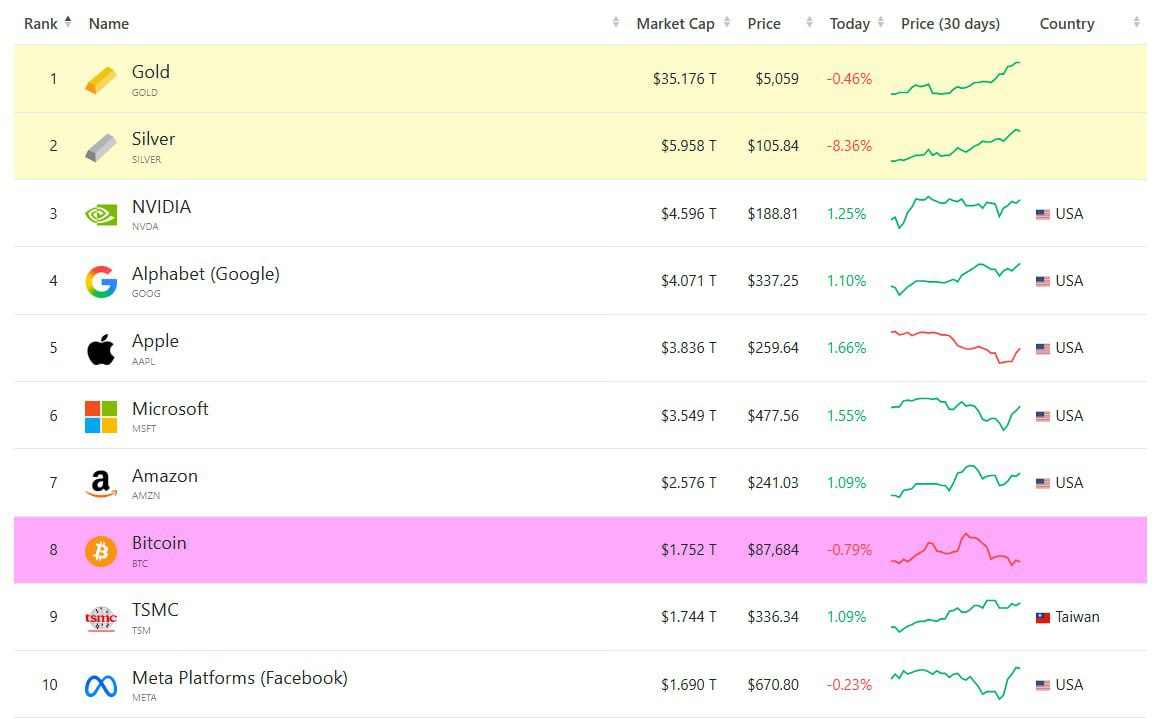The width and height of the screenshot is (1162, 719).
Task: Click the Taiwan flag next to TSMC
Action: tap(1043, 618)
